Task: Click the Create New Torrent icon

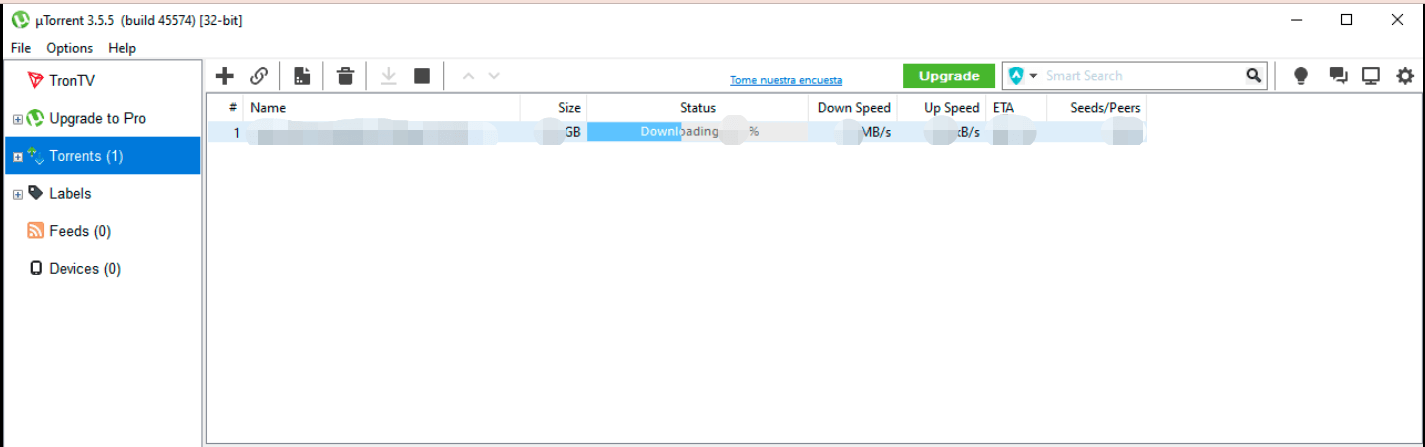Action: [302, 76]
